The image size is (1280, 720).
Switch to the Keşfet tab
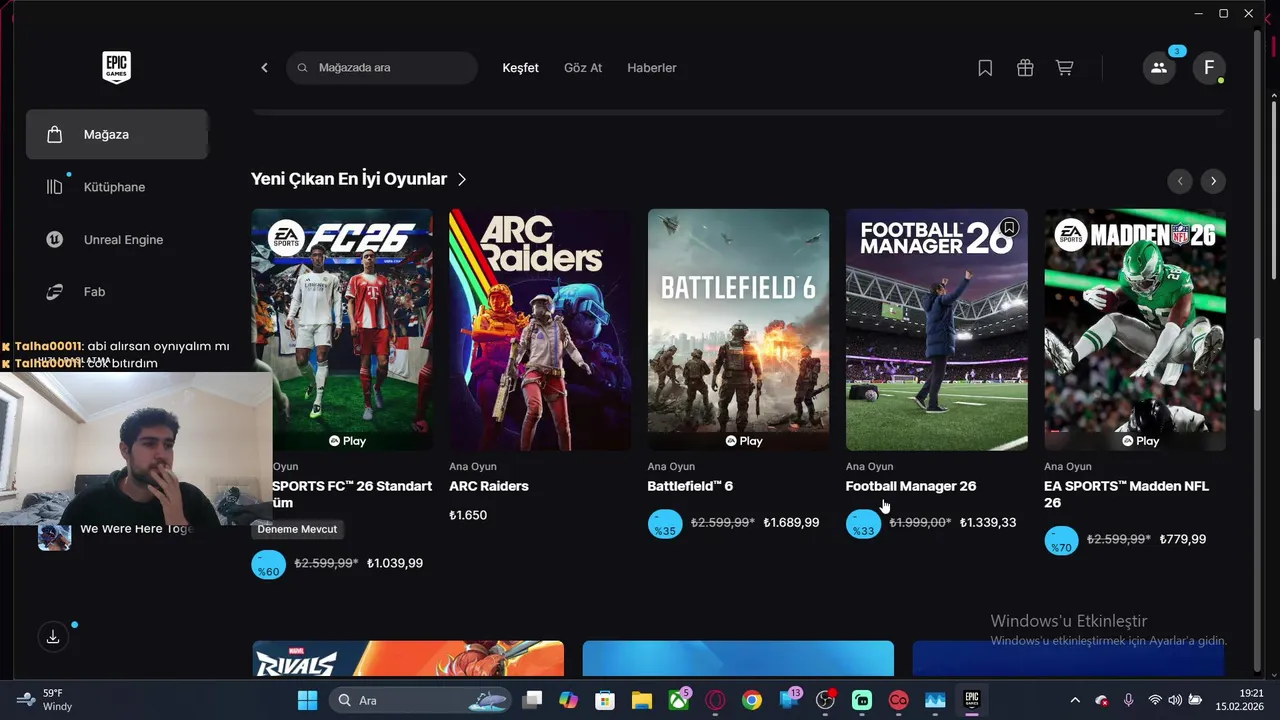(520, 68)
